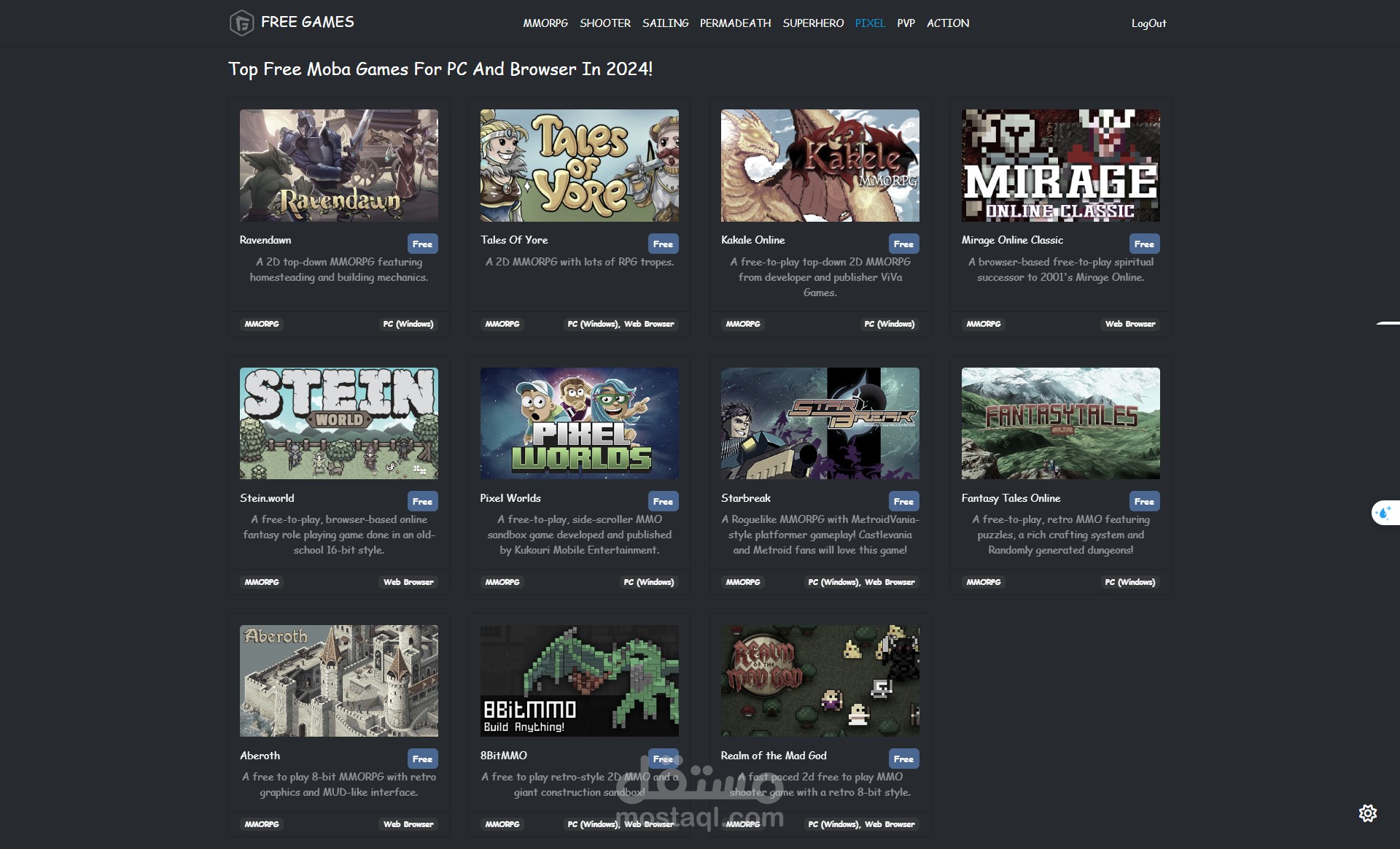Screen dimensions: 1400x849
Task: Click the Fantasy Tales Online title text
Action: point(1011,498)
